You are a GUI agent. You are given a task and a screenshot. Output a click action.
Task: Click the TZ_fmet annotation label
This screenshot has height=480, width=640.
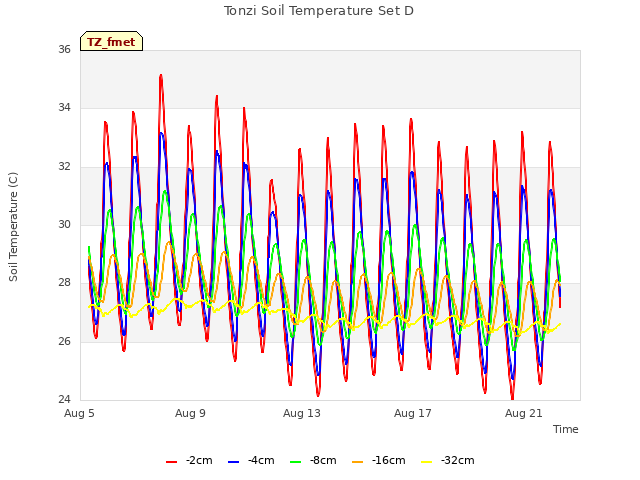point(111,42)
